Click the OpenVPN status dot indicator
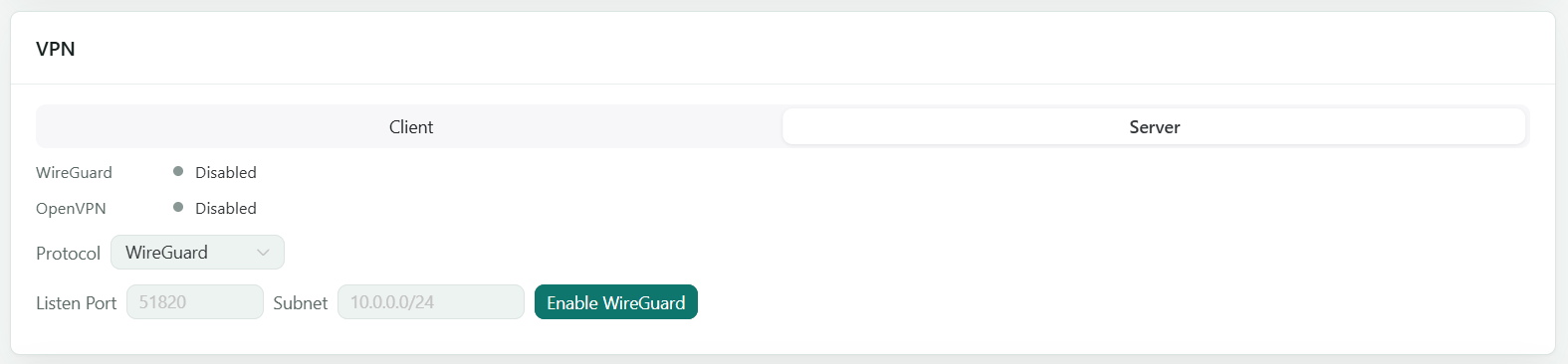This screenshot has width=1568, height=364. click(178, 207)
